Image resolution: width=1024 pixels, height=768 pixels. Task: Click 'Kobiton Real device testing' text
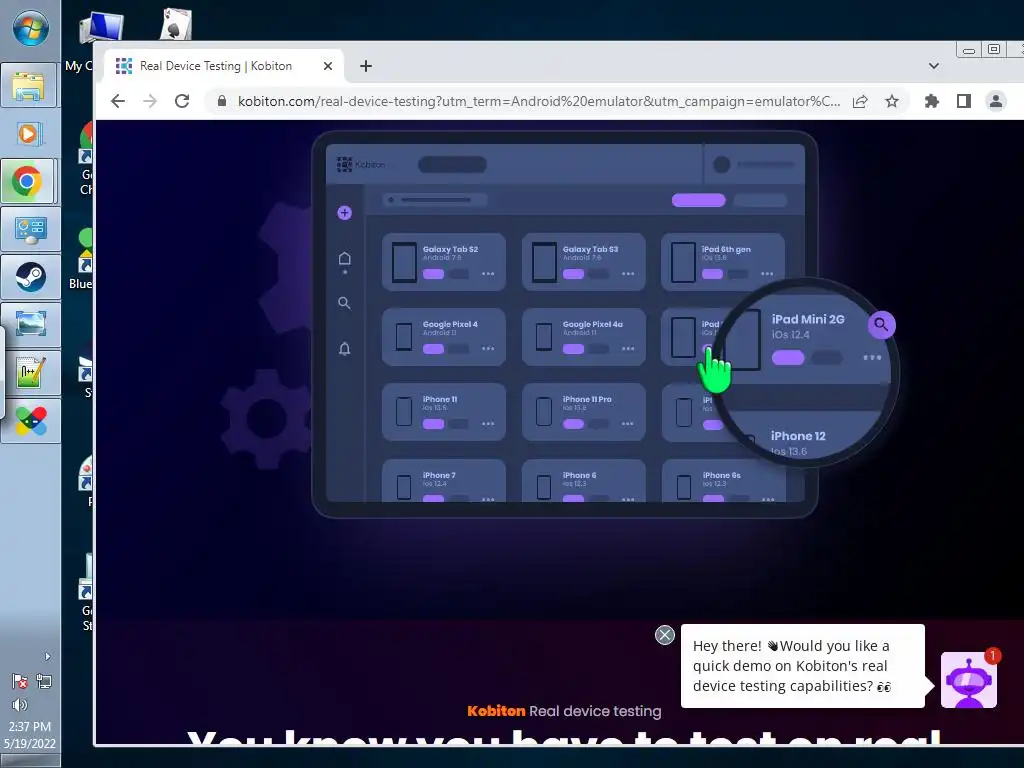point(564,711)
